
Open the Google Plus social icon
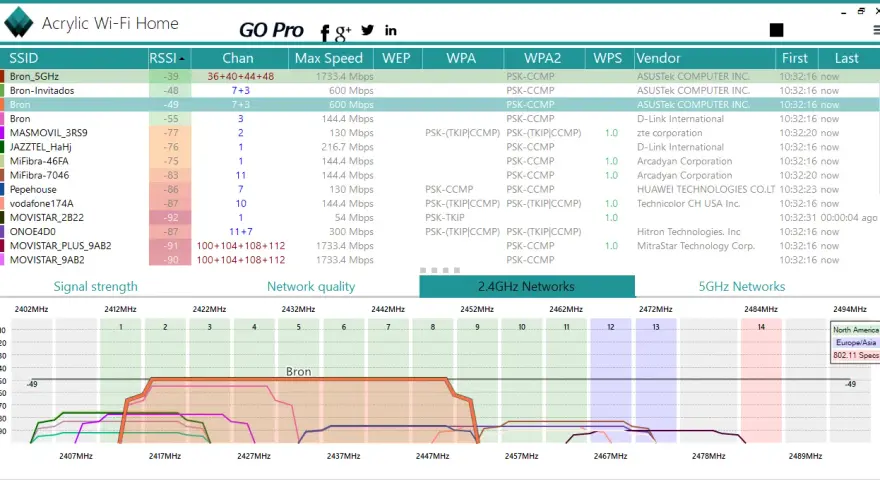tap(343, 33)
